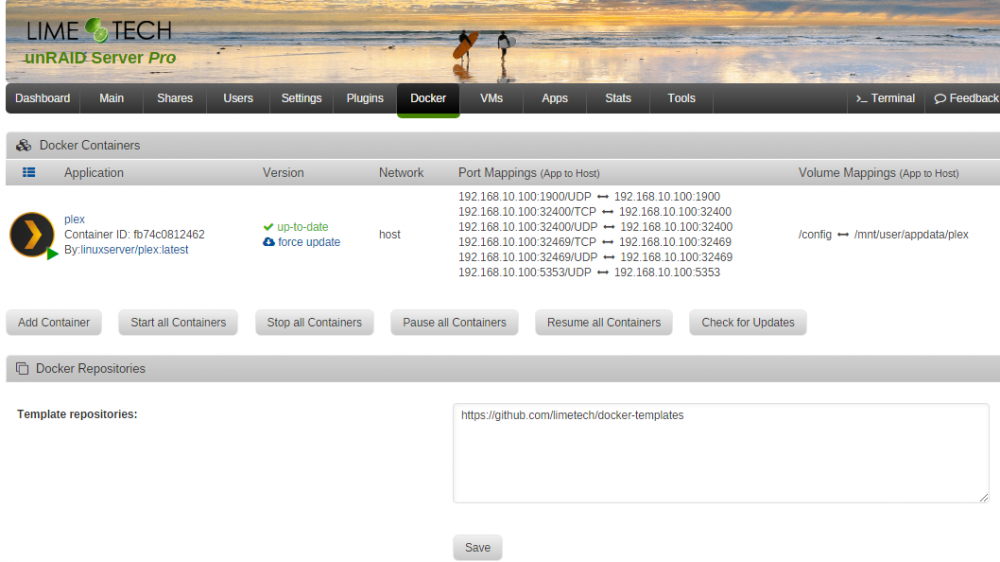Screen dimensions: 1000x562
Task: Click the Add Container button
Action: 54,322
